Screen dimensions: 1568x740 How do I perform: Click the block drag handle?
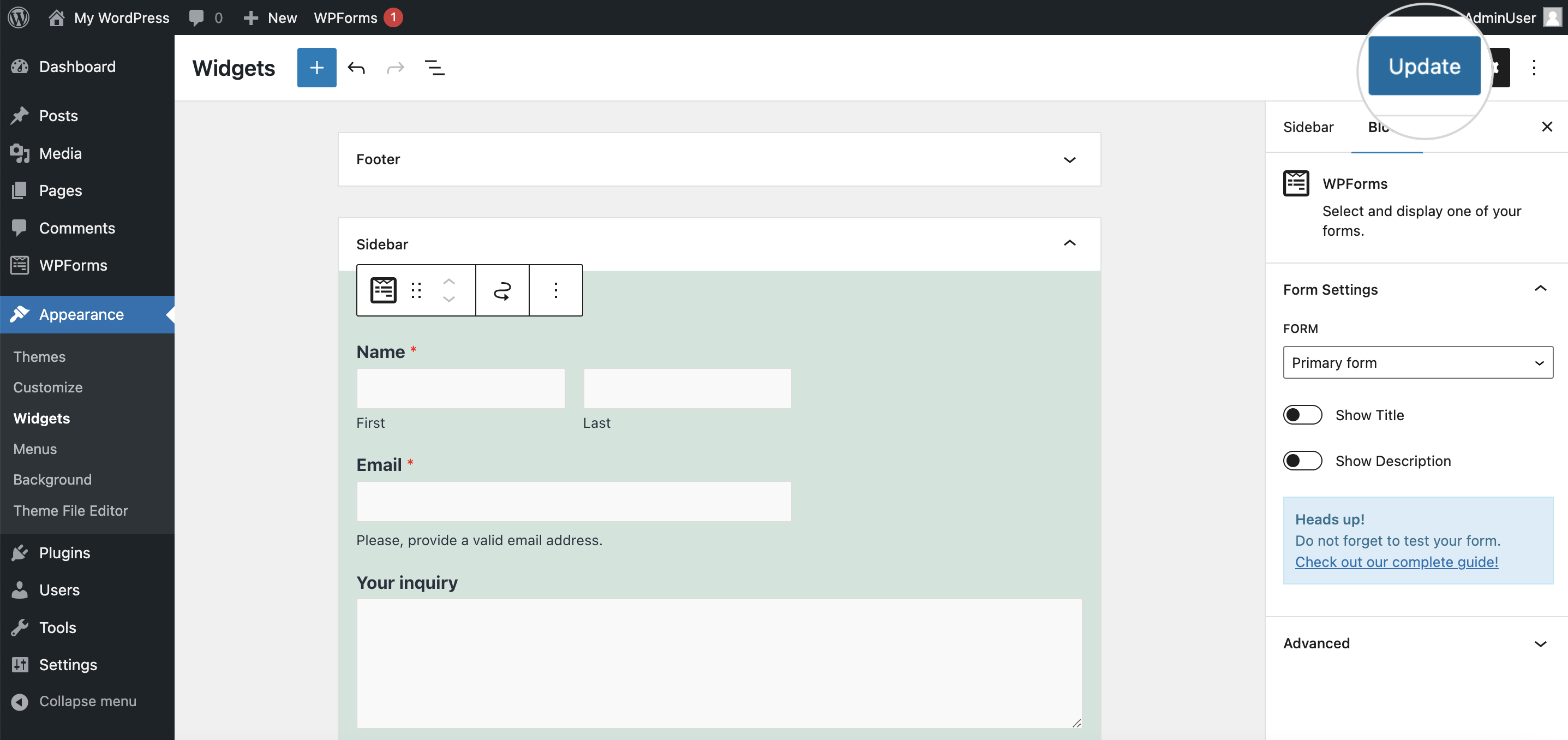[416, 290]
